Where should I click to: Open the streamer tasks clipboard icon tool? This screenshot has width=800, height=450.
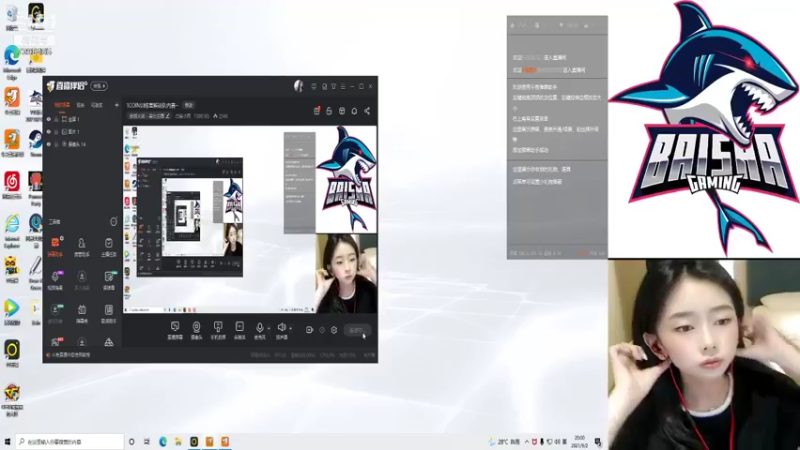click(x=109, y=246)
